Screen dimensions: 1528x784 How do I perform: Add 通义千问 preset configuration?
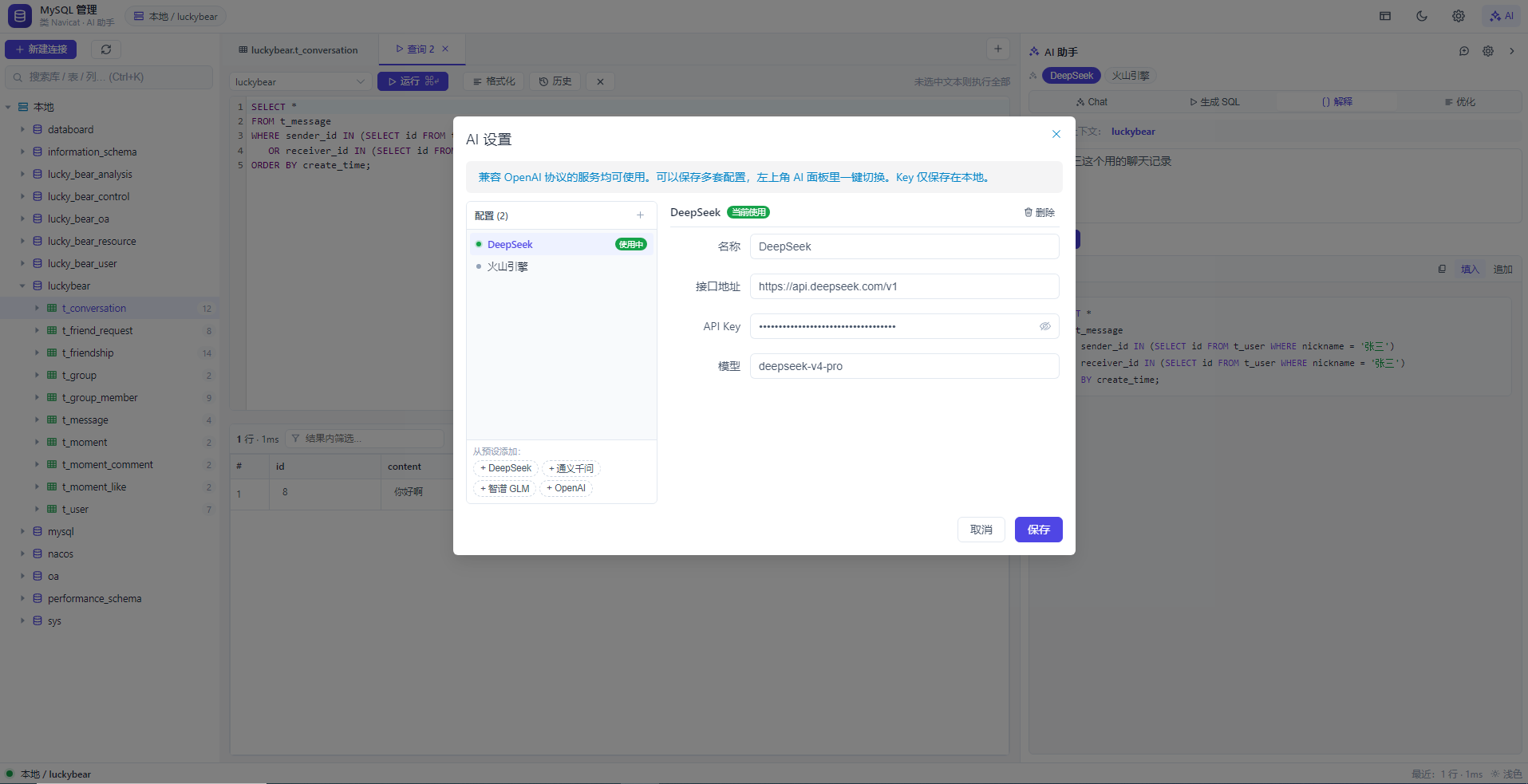pos(571,468)
